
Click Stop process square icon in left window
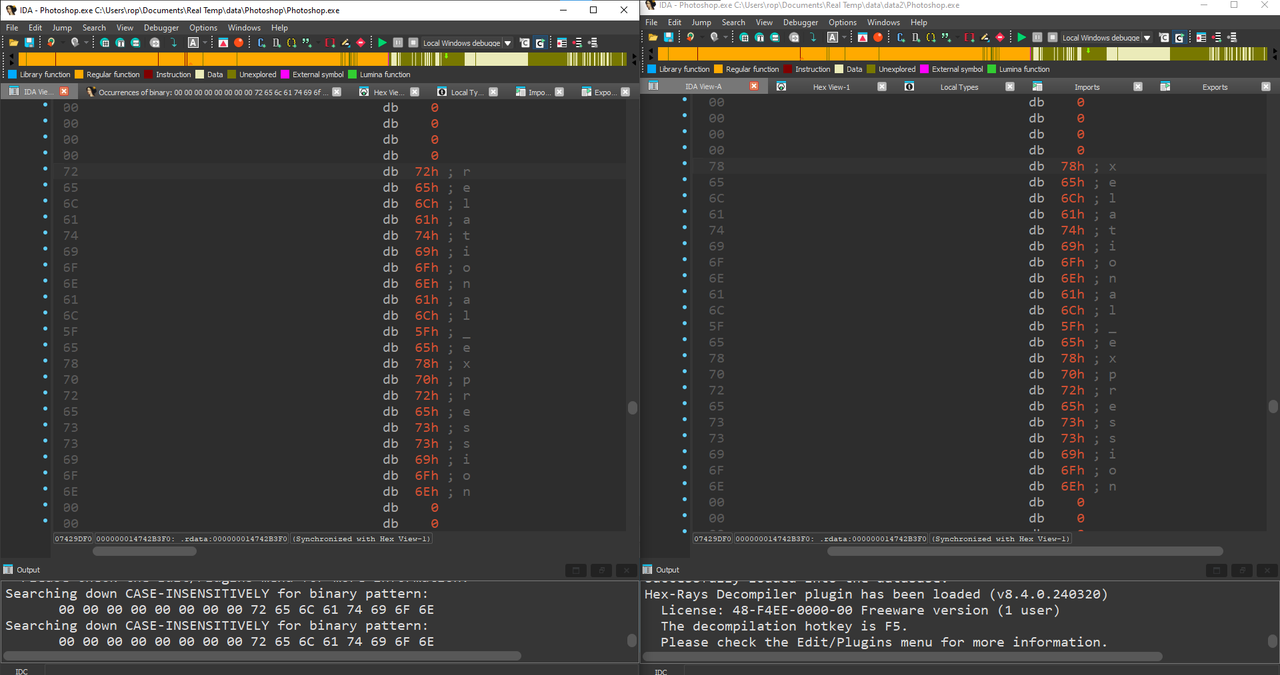[413, 43]
